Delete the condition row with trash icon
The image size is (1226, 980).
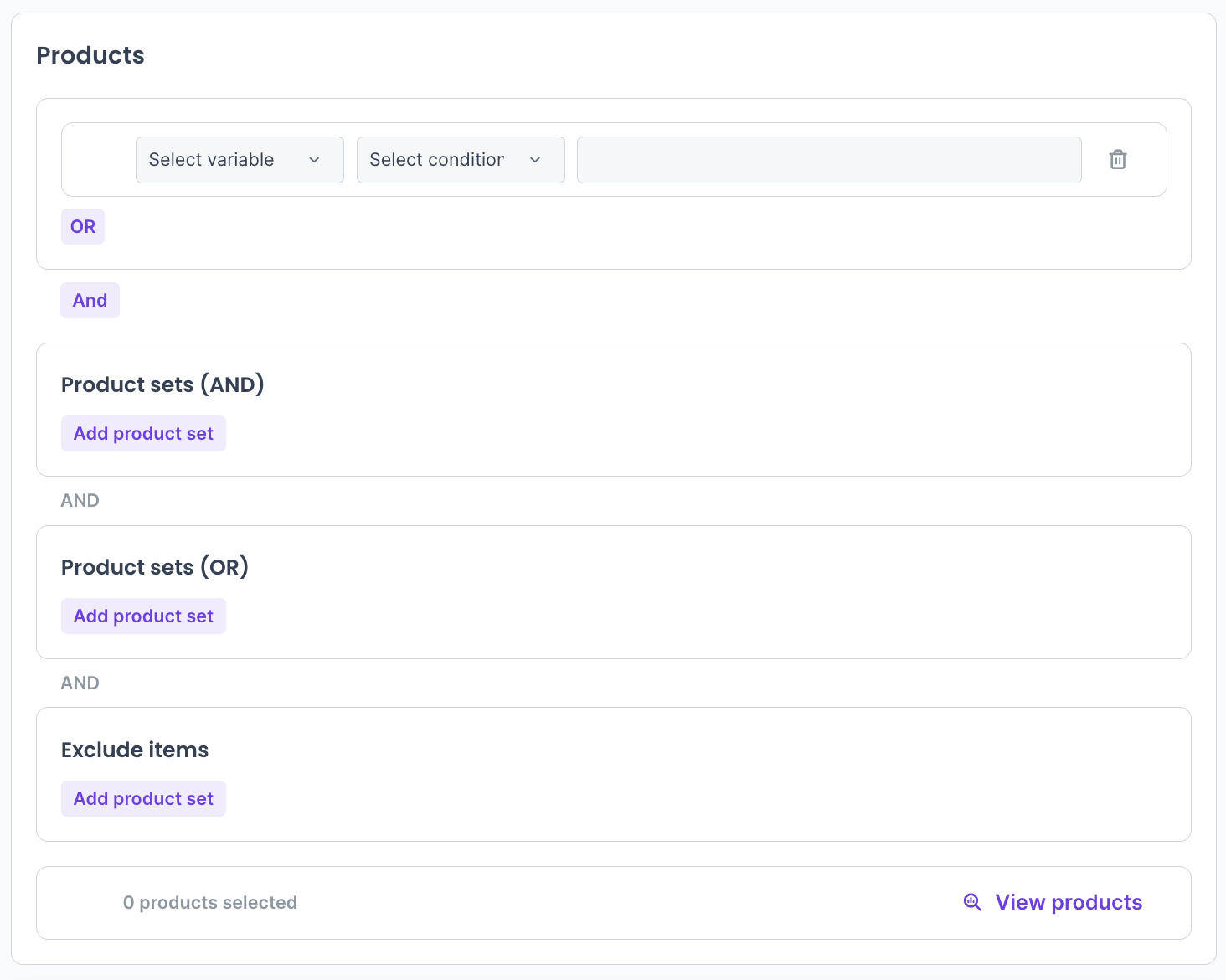click(x=1117, y=160)
